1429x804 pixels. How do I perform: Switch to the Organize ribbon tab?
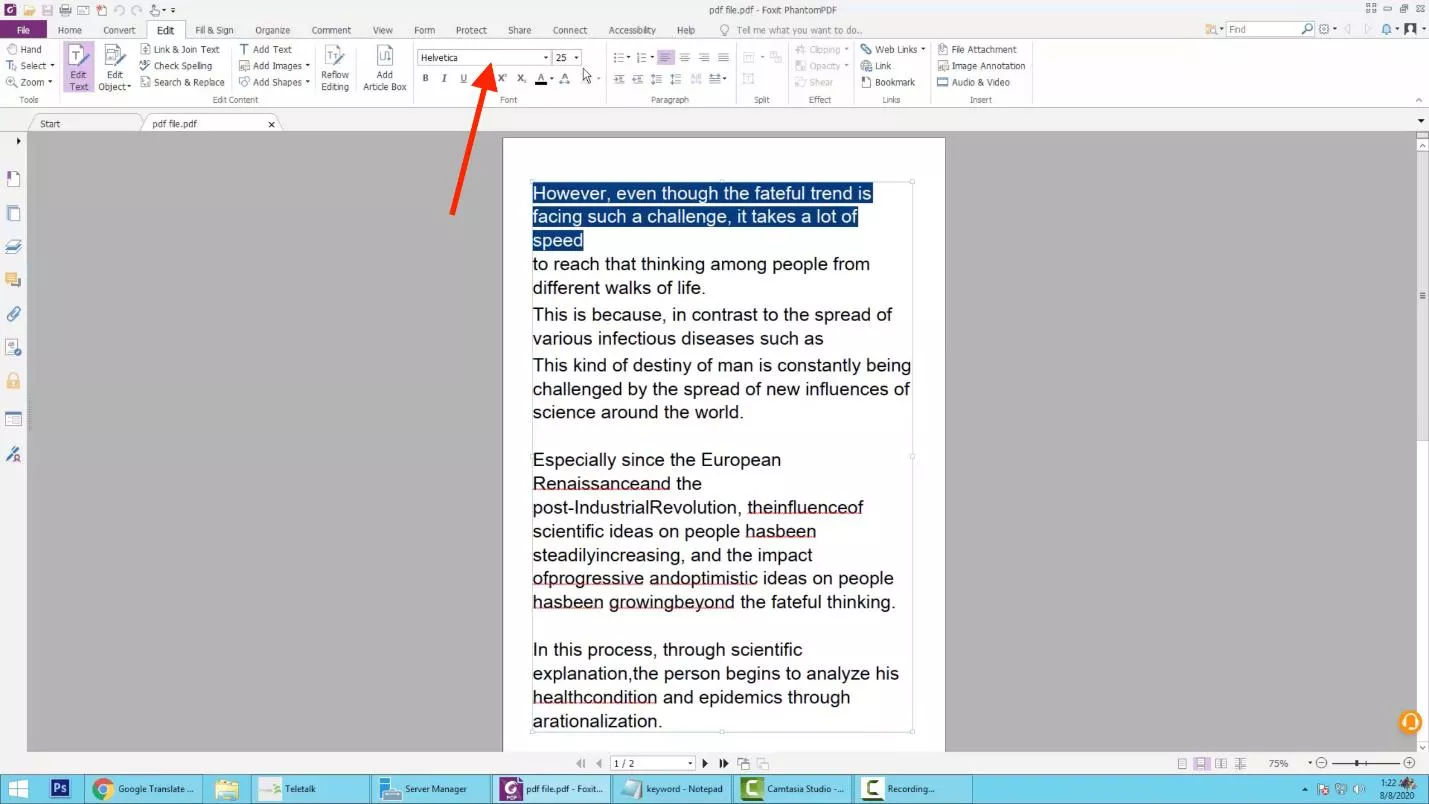[272, 29]
